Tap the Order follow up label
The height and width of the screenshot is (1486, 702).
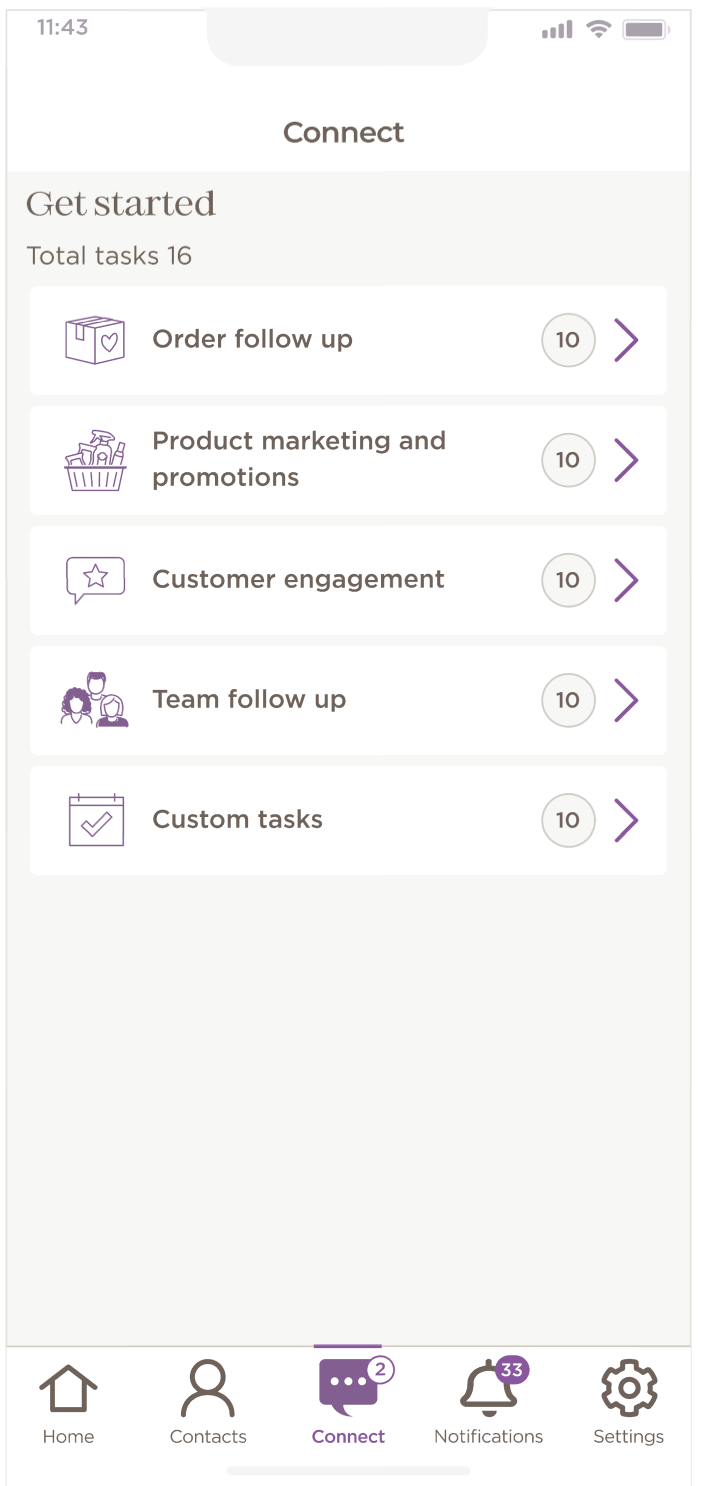pyautogui.click(x=252, y=340)
